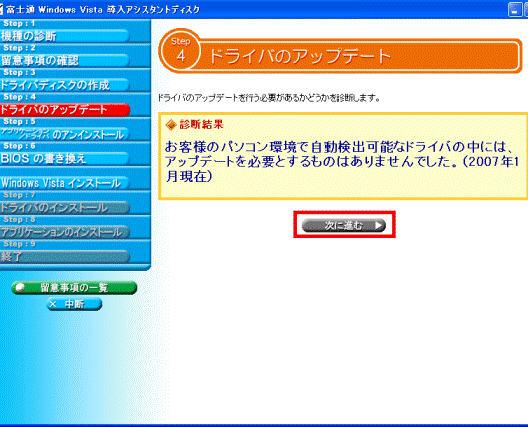Click the ドライバのアップデートを行う必要 description text
Image resolution: width=528 pixels, height=427 pixels.
269,98
